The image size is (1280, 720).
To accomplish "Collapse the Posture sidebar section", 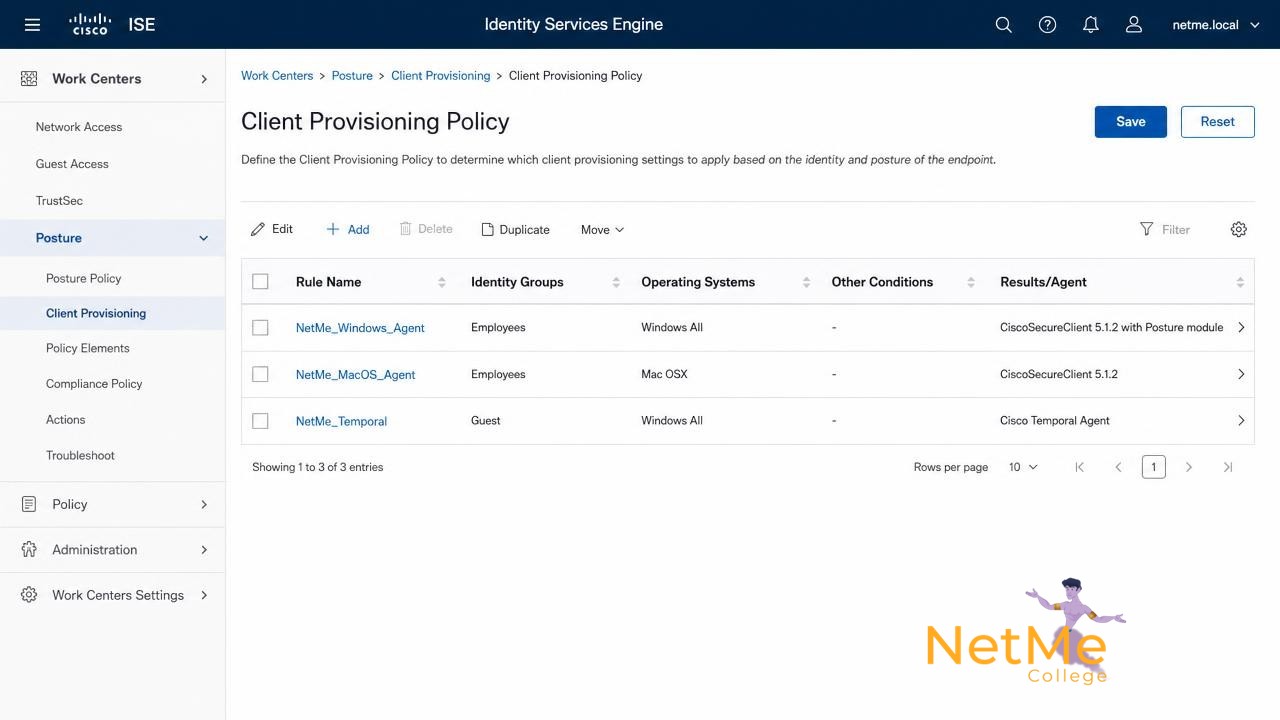I will (x=204, y=238).
